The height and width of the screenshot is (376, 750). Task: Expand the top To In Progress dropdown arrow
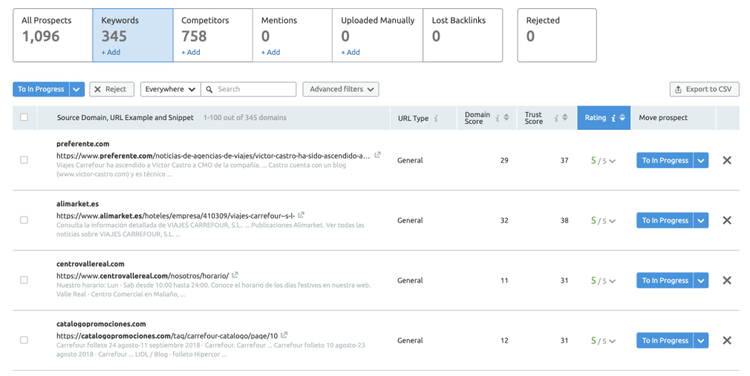coord(77,89)
